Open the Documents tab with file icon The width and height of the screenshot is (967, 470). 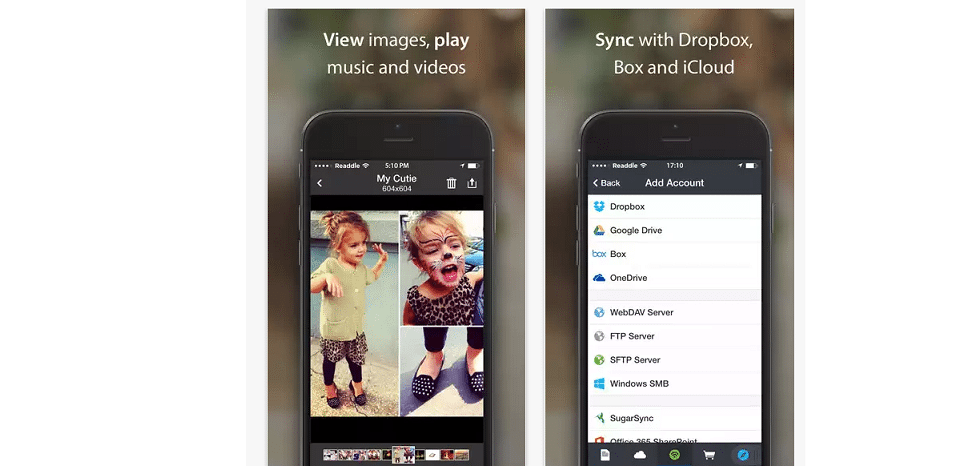(x=605, y=455)
